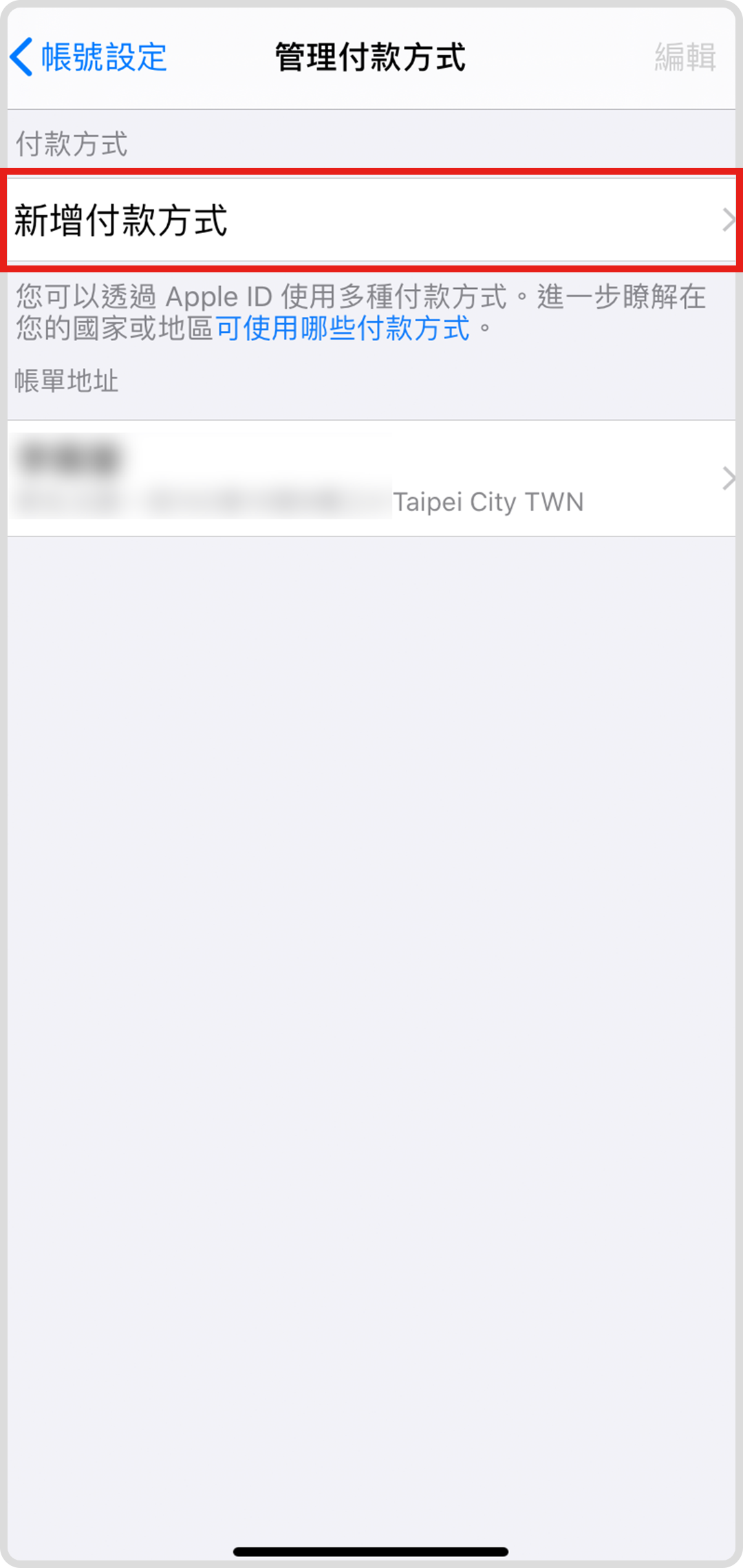
Task: Open 新增付款方式 row
Action: (371, 220)
